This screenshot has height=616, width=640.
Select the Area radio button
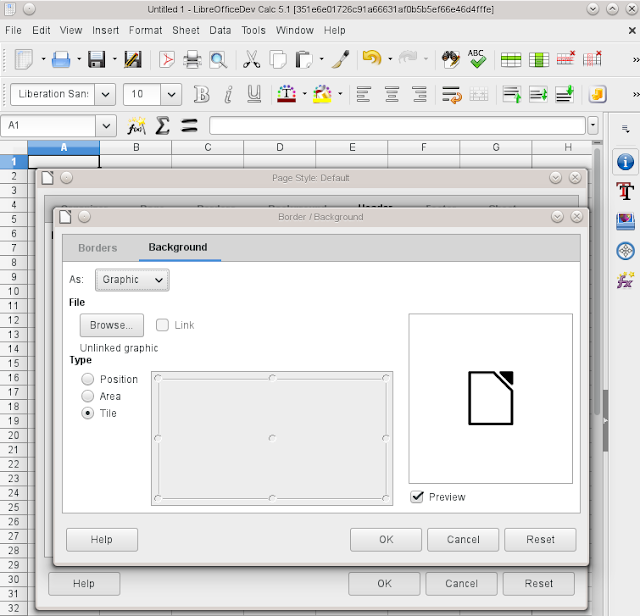pos(88,396)
